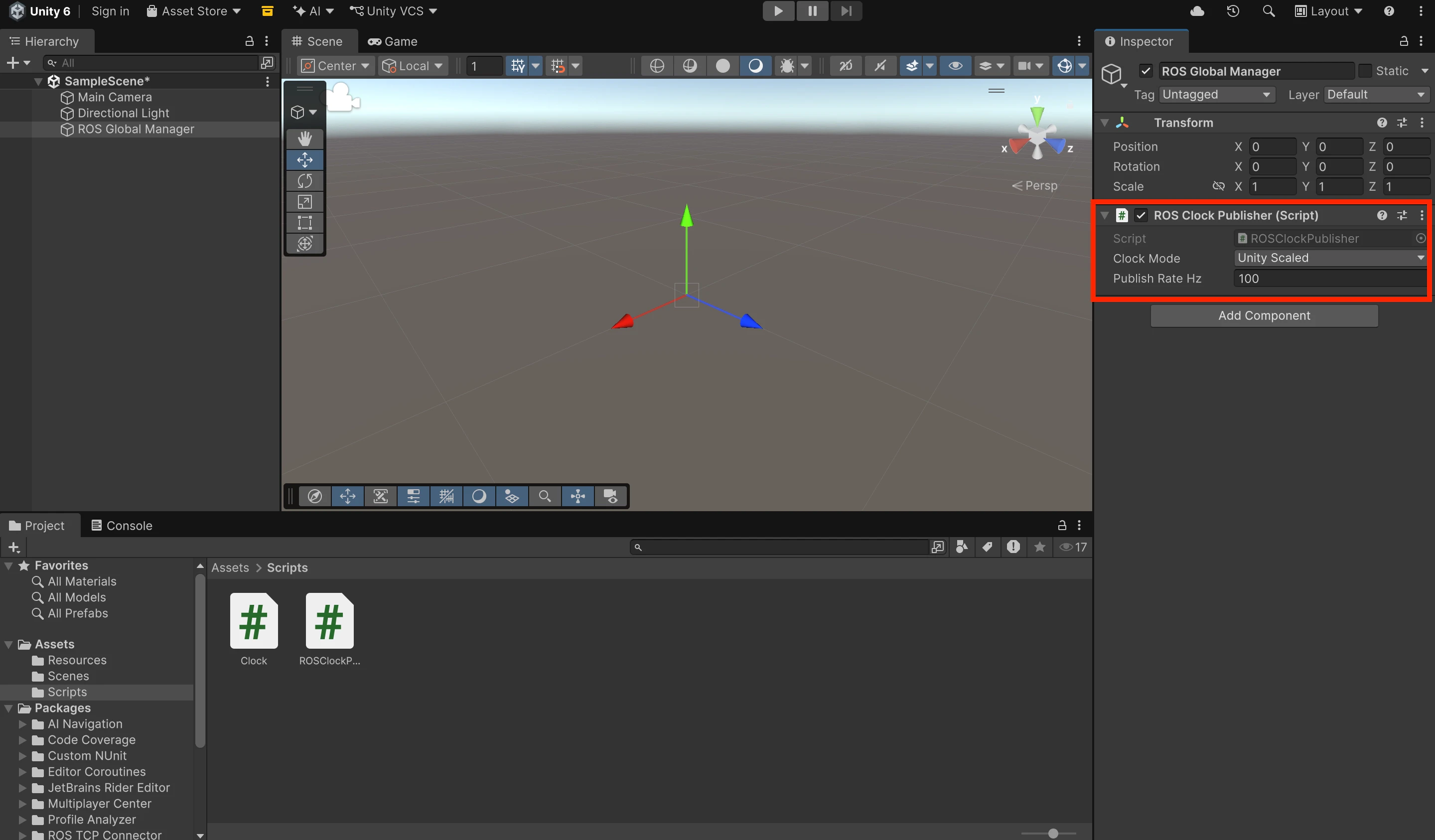The height and width of the screenshot is (840, 1435).
Task: Open the Center pivot mode dropdown
Action: [335, 65]
